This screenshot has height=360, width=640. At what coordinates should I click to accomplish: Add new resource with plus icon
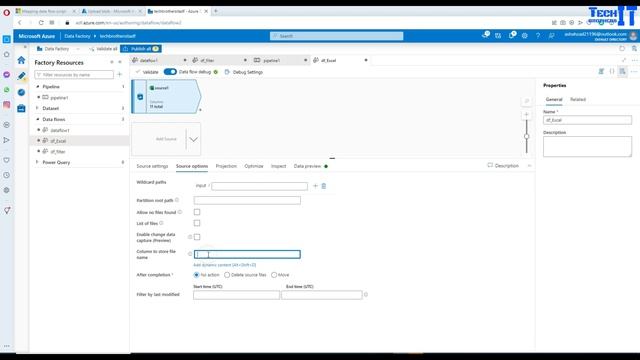click(120, 75)
